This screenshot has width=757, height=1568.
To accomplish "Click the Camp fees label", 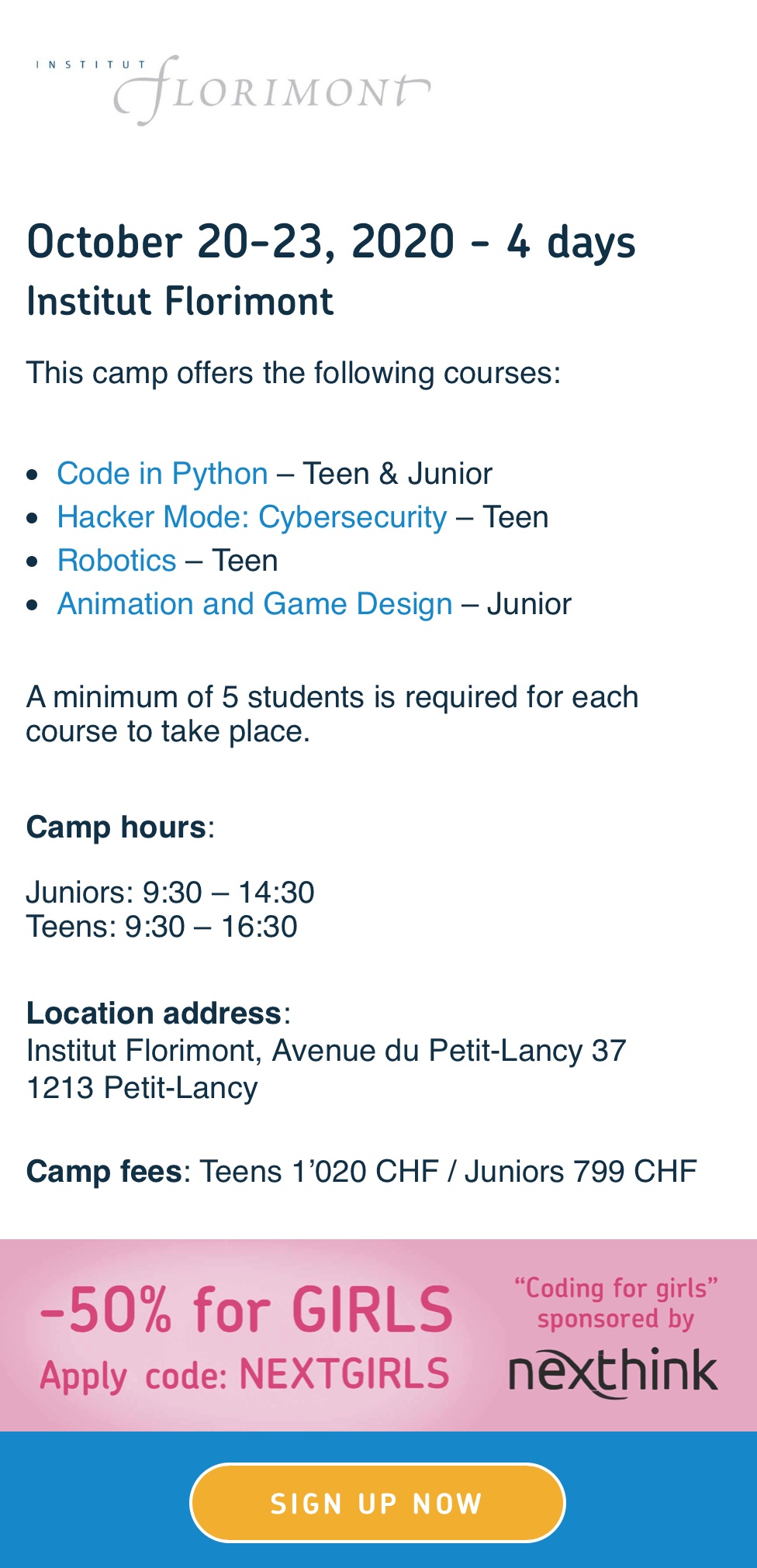I will click(x=104, y=1172).
